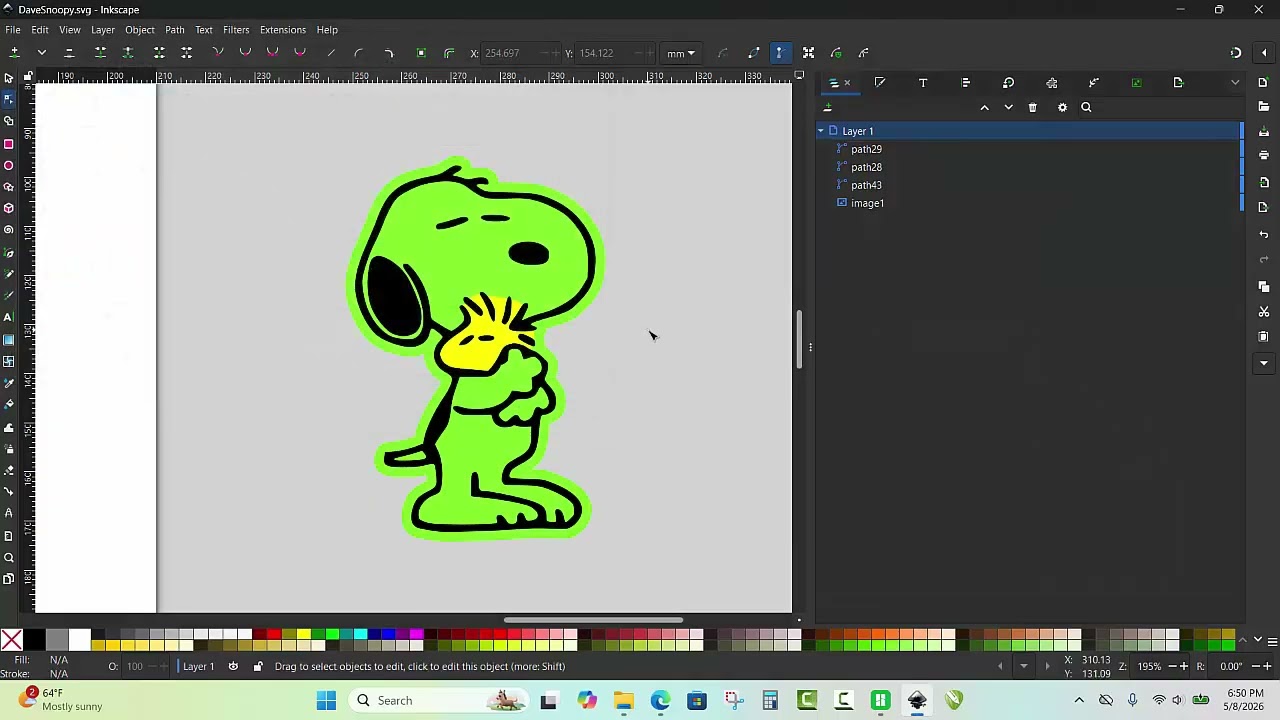Click the Cut scissors icon
The height and width of the screenshot is (720, 1280).
coord(1264,312)
